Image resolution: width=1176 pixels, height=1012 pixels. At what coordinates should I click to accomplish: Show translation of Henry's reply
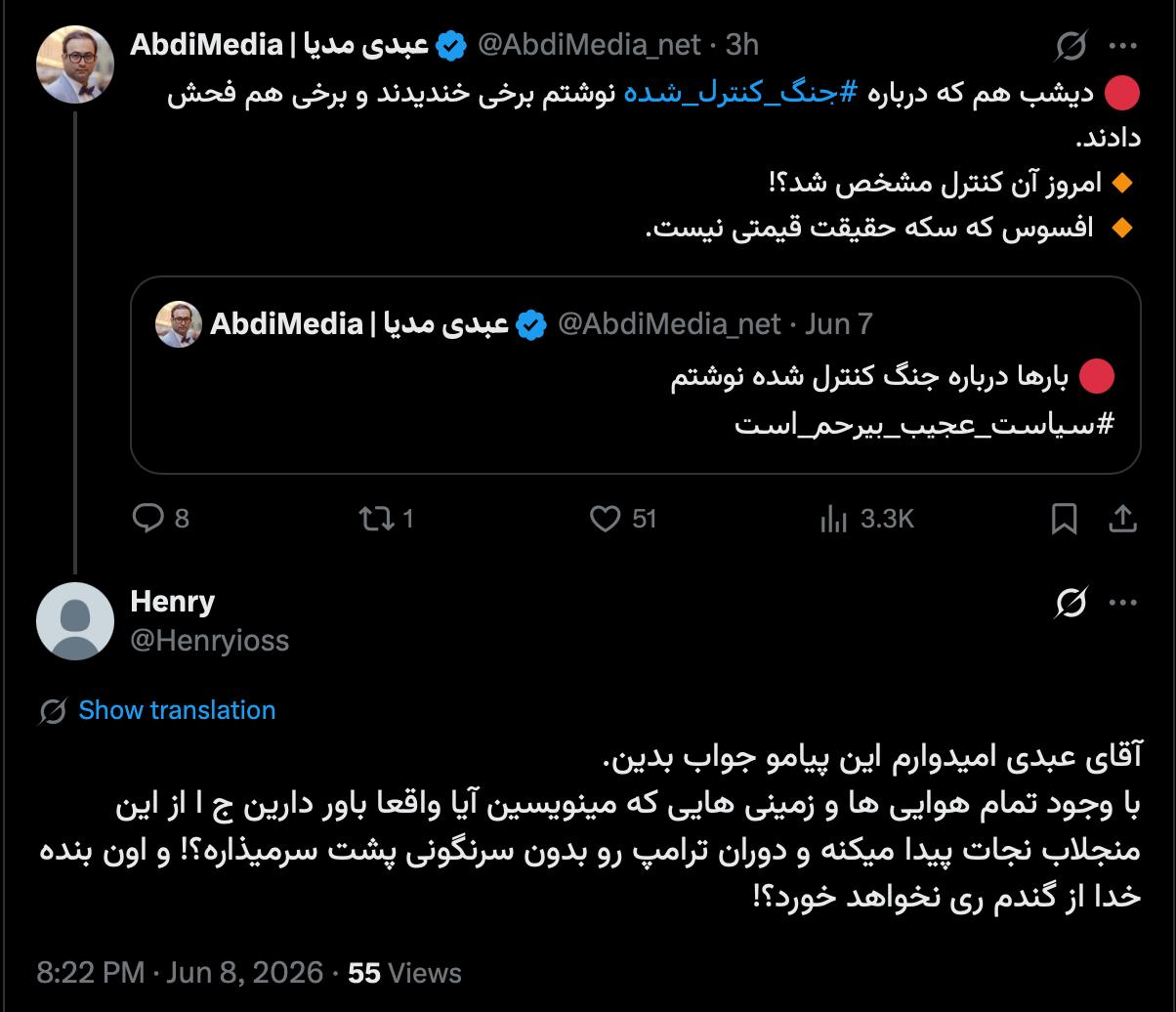point(177,710)
